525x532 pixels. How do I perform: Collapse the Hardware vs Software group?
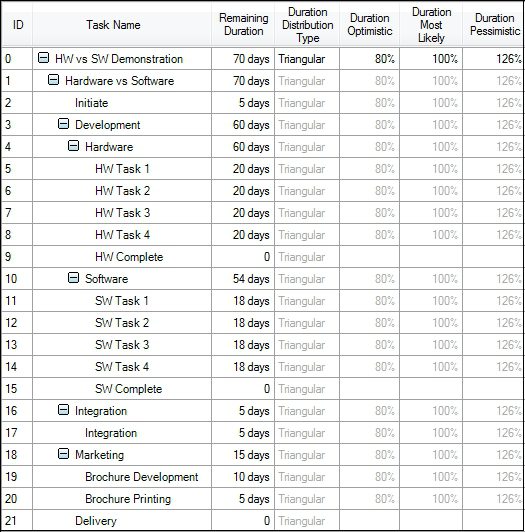click(53, 80)
